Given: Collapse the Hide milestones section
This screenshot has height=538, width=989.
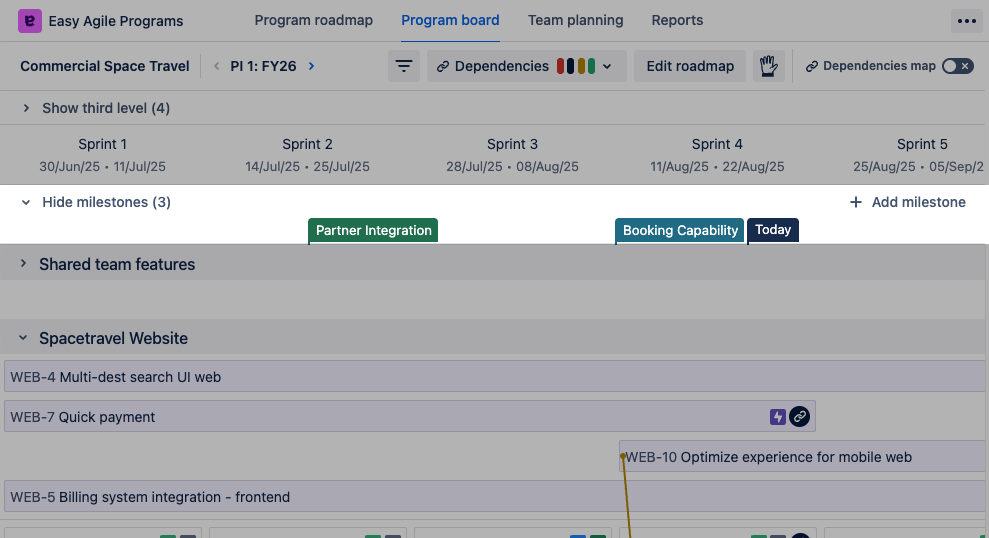Looking at the screenshot, I should 27,202.
